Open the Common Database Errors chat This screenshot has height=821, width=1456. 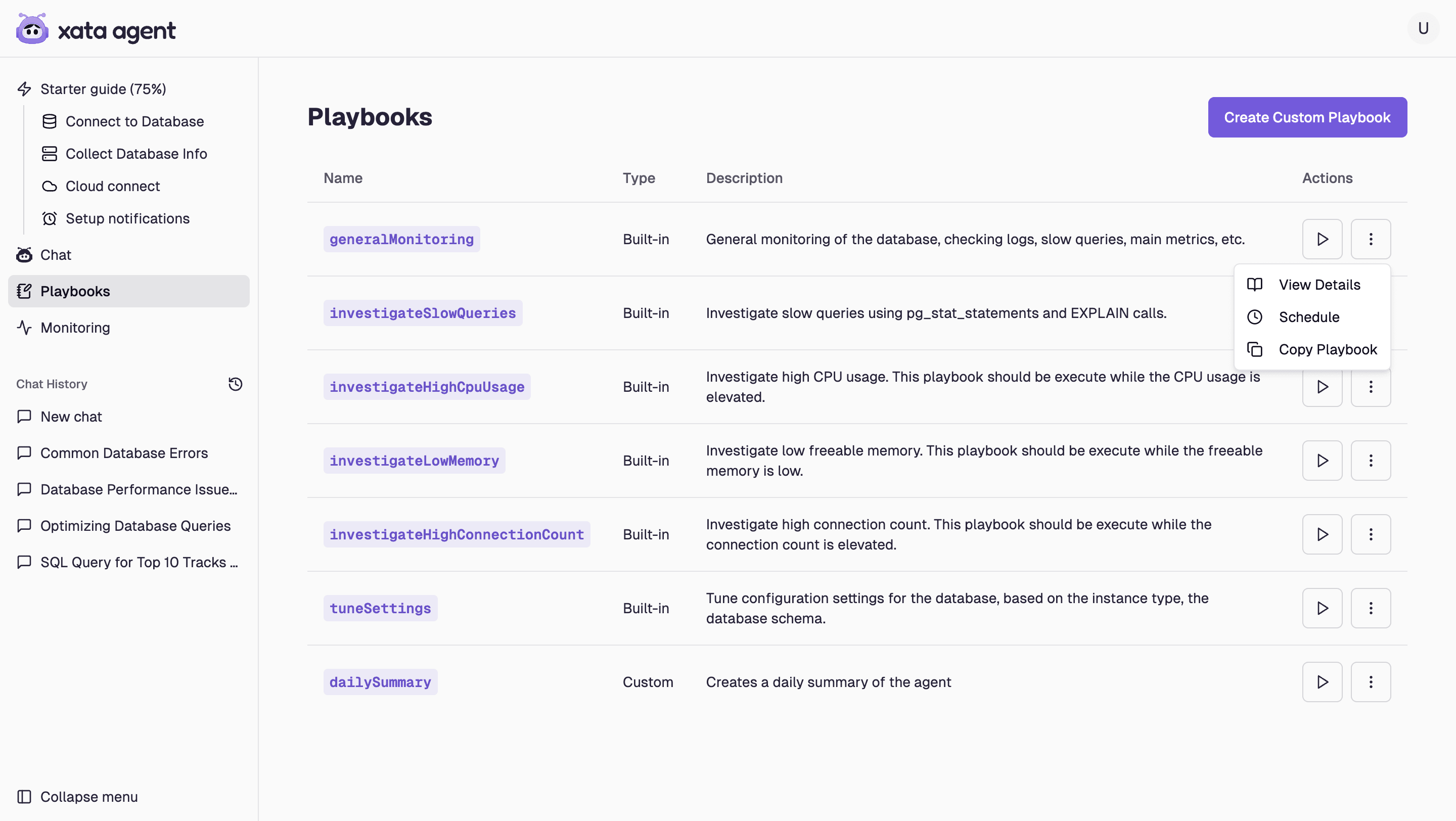(x=124, y=453)
